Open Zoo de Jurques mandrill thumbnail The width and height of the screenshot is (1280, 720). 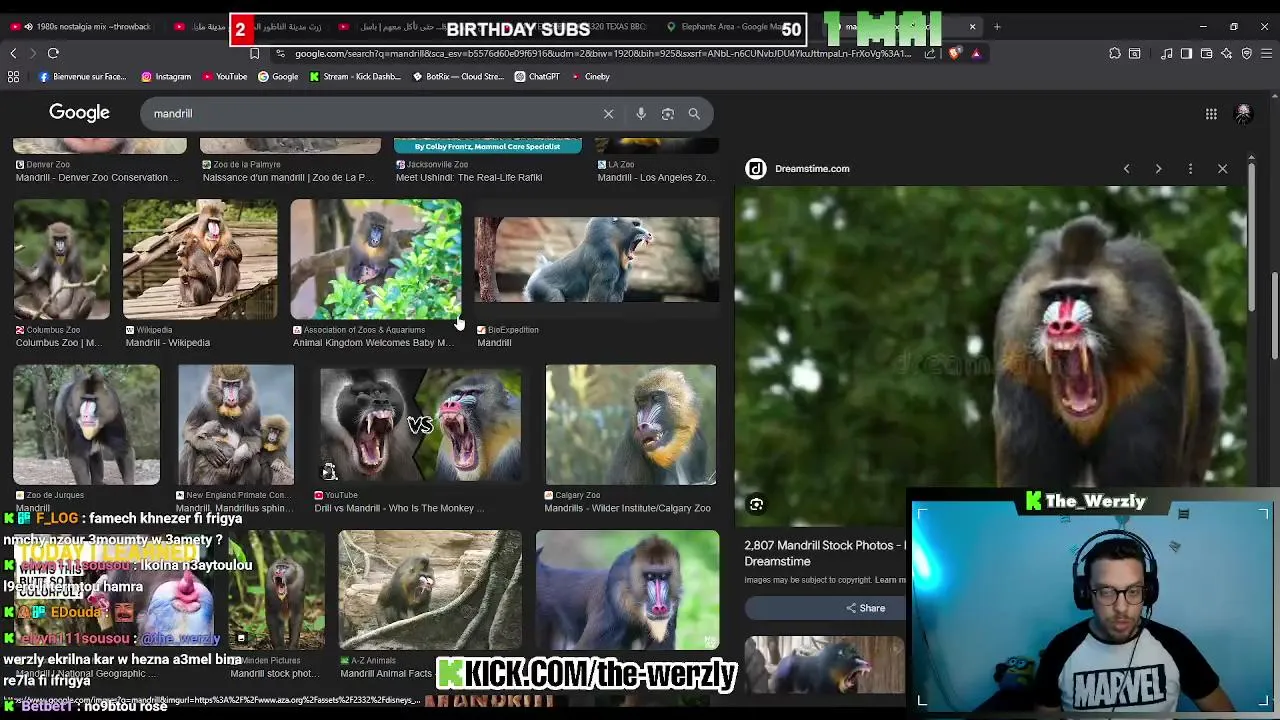[x=86, y=424]
